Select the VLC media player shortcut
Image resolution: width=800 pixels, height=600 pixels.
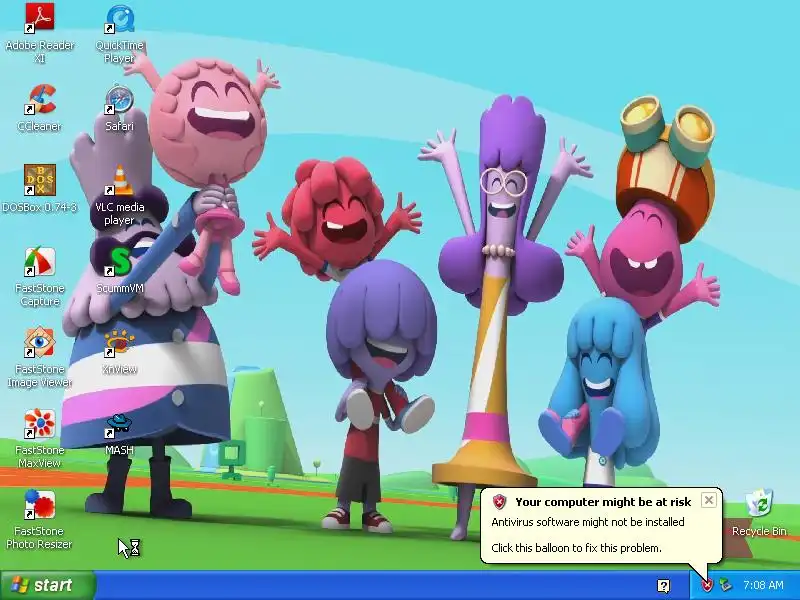[x=119, y=181]
